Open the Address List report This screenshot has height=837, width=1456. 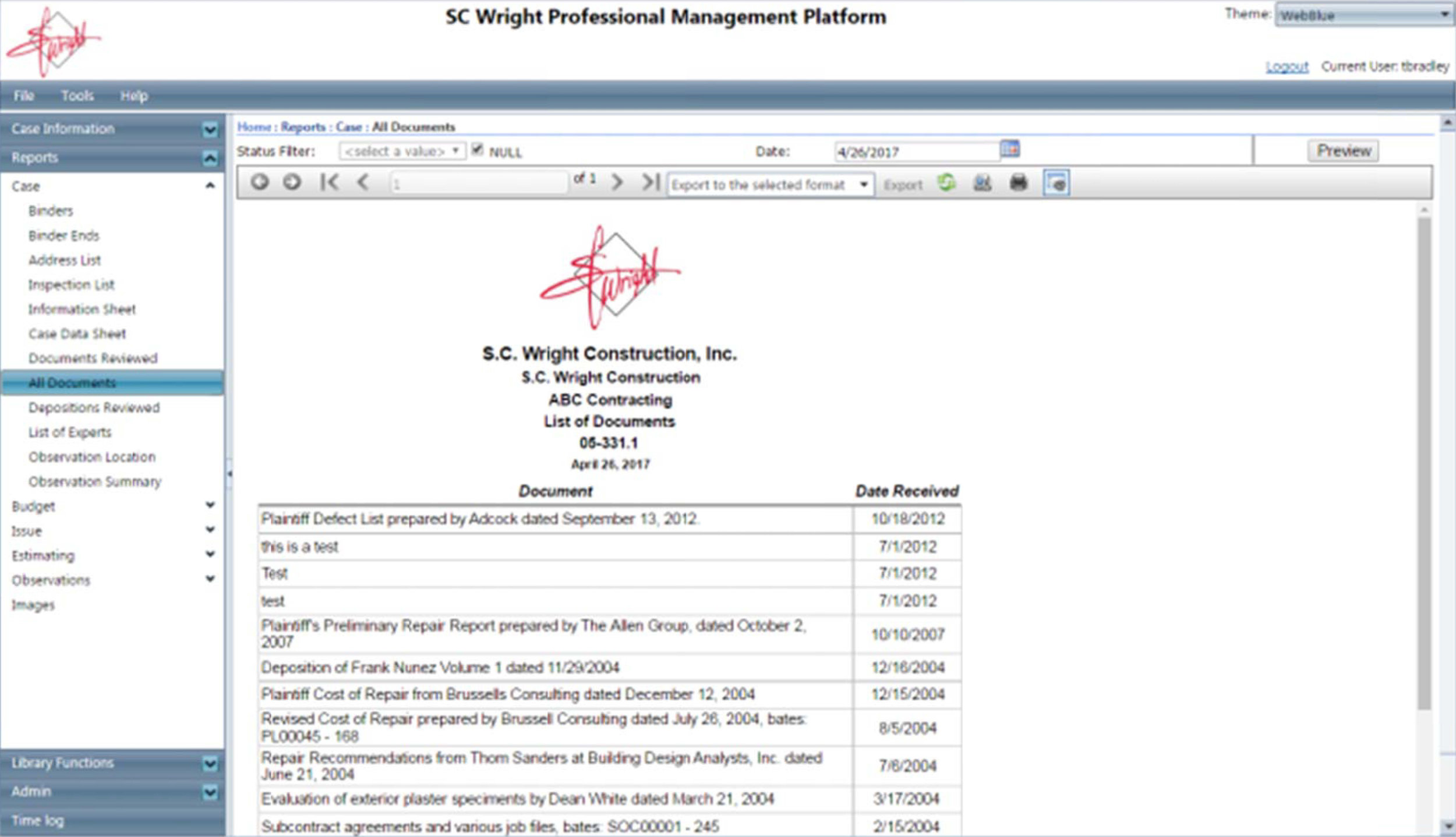pyautogui.click(x=65, y=260)
